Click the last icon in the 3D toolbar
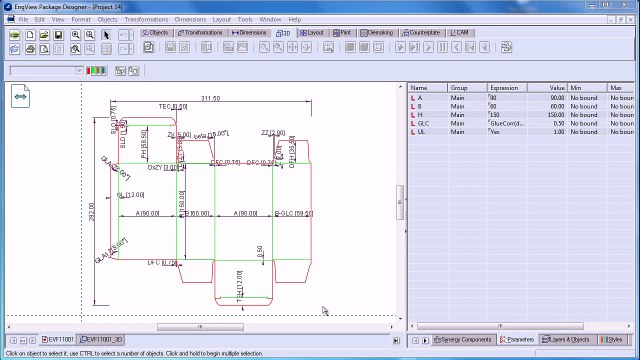Image resolution: width=640 pixels, height=360 pixels. [x=507, y=47]
